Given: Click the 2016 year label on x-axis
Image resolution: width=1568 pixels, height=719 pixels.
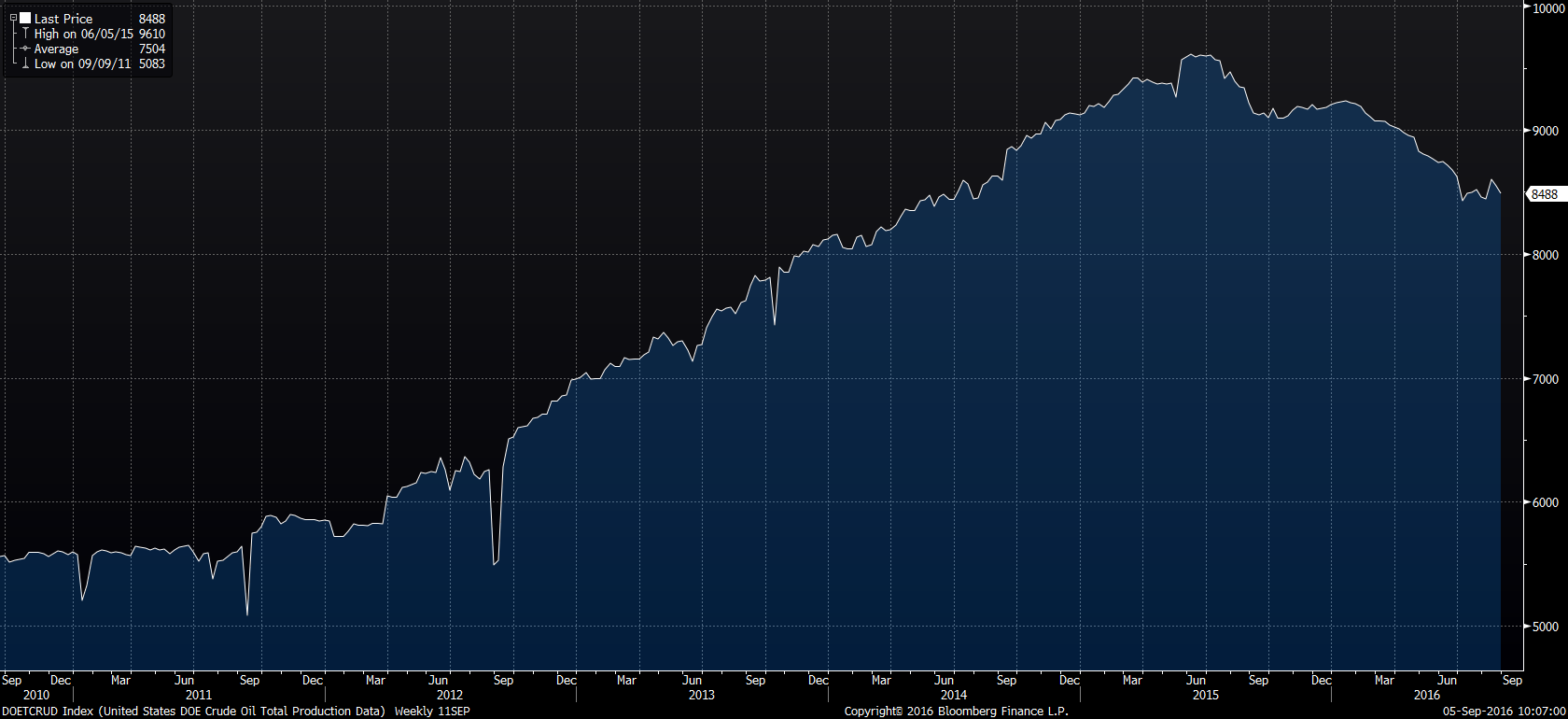Looking at the screenshot, I should click(1427, 695).
